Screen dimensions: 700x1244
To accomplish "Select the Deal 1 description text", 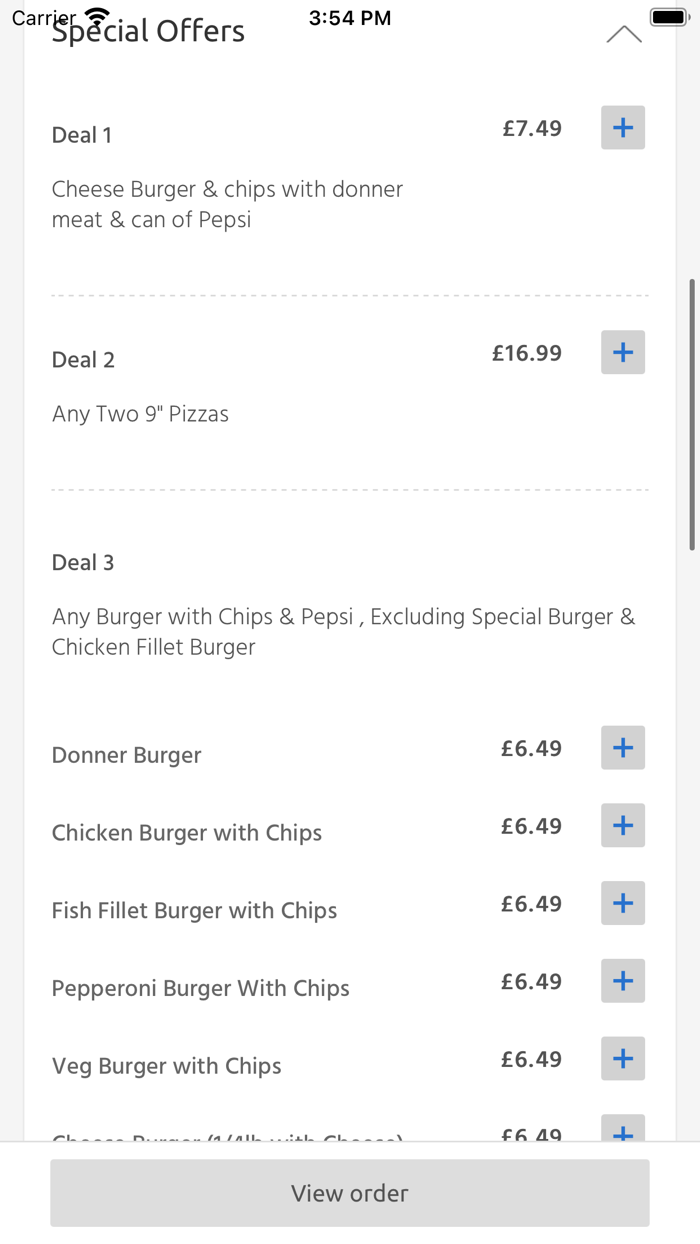I will [227, 204].
